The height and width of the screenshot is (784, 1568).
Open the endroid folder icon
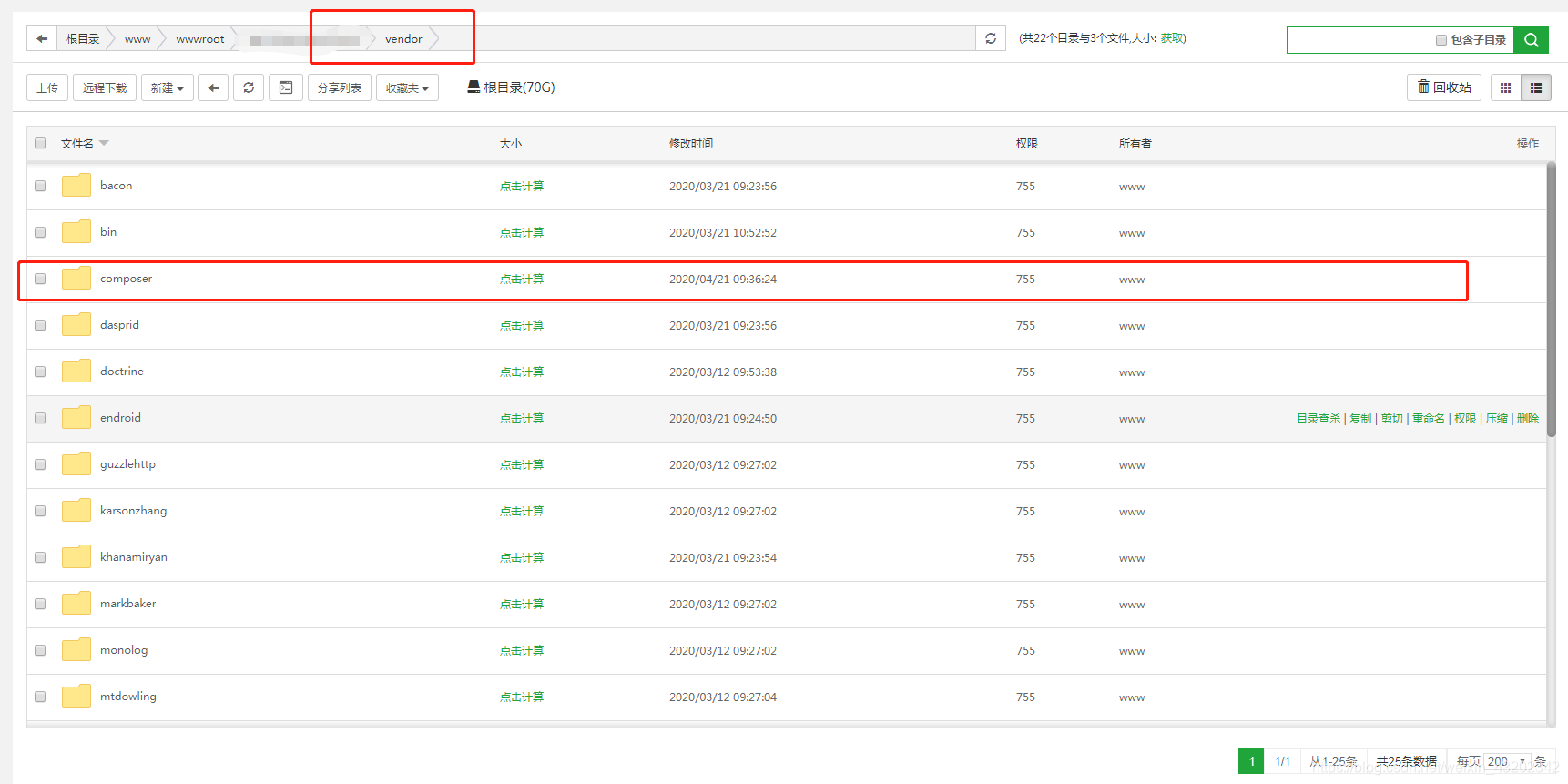pyautogui.click(x=76, y=418)
